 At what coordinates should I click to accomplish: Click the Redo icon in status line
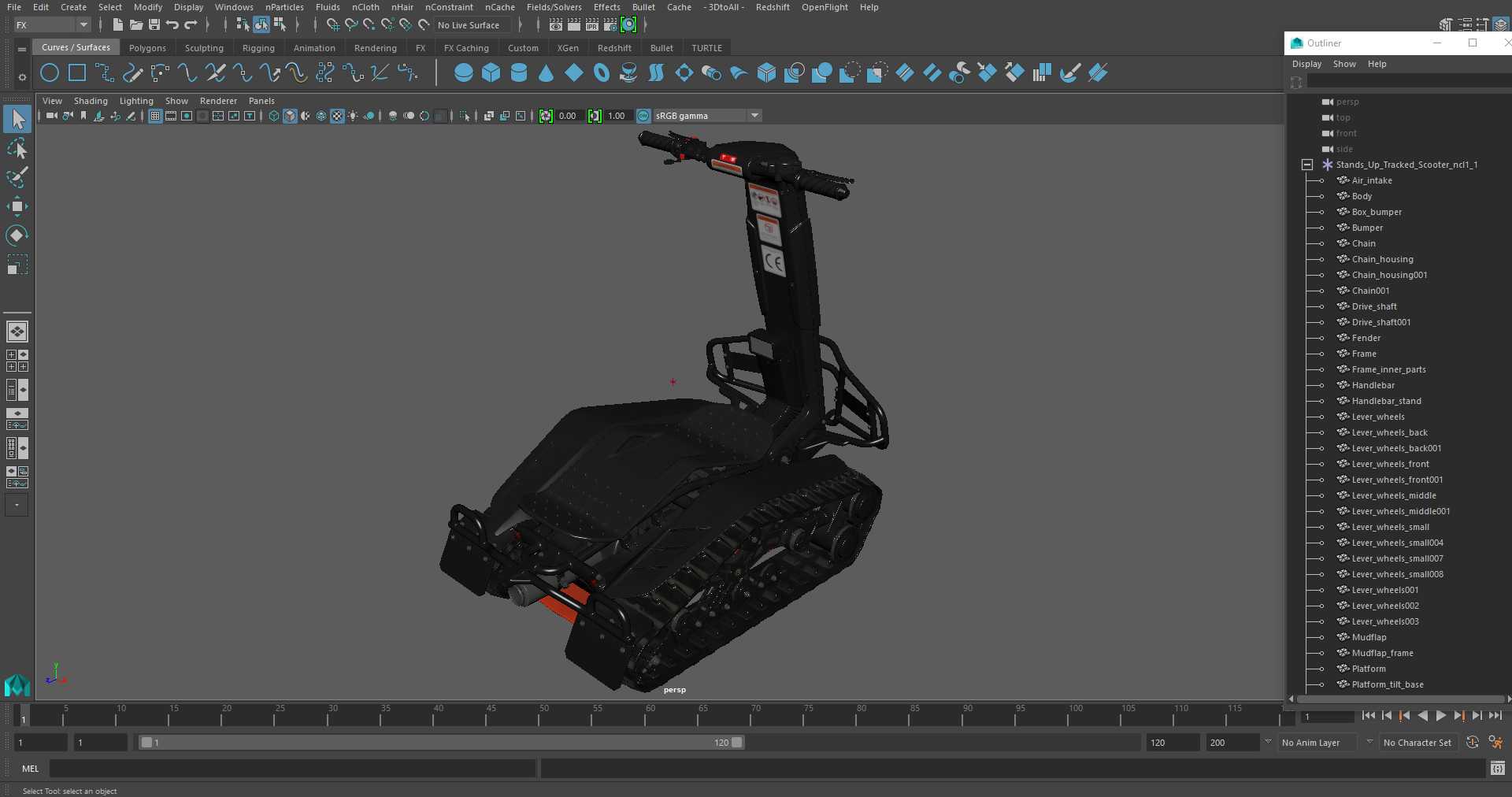[191, 25]
